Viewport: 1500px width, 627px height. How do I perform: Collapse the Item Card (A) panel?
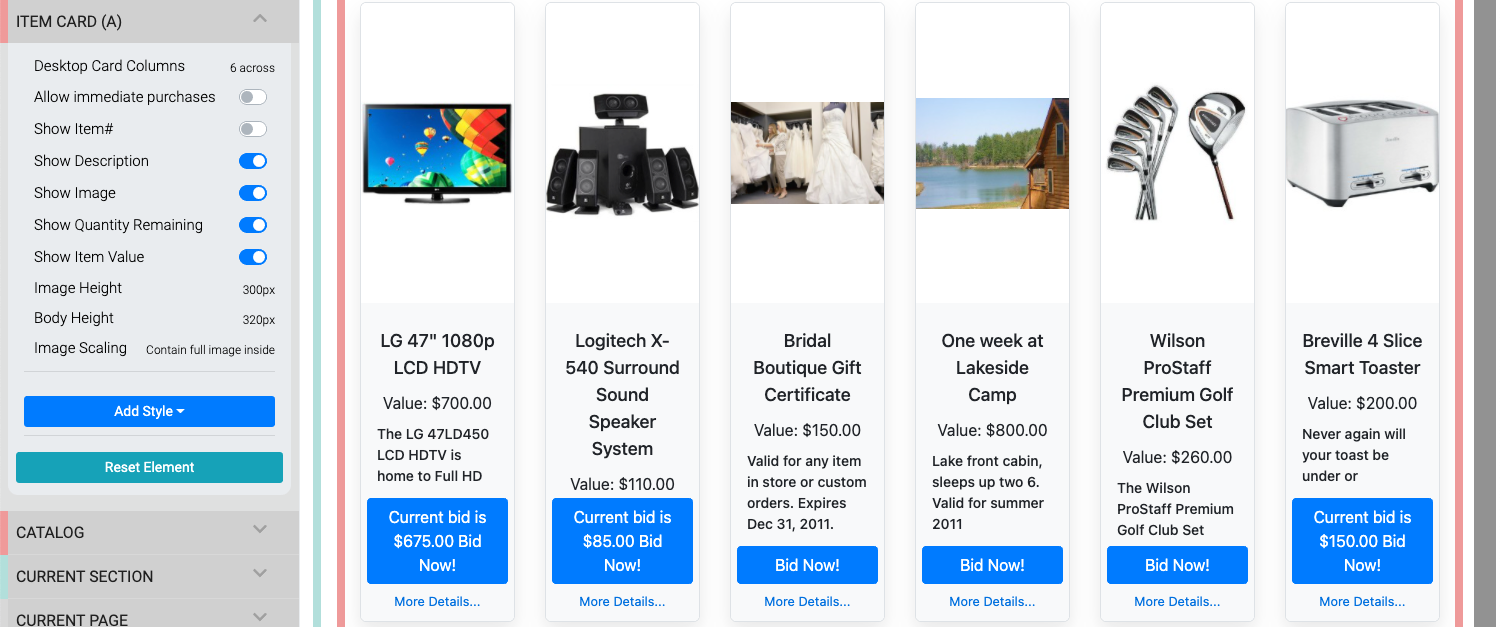click(x=260, y=19)
